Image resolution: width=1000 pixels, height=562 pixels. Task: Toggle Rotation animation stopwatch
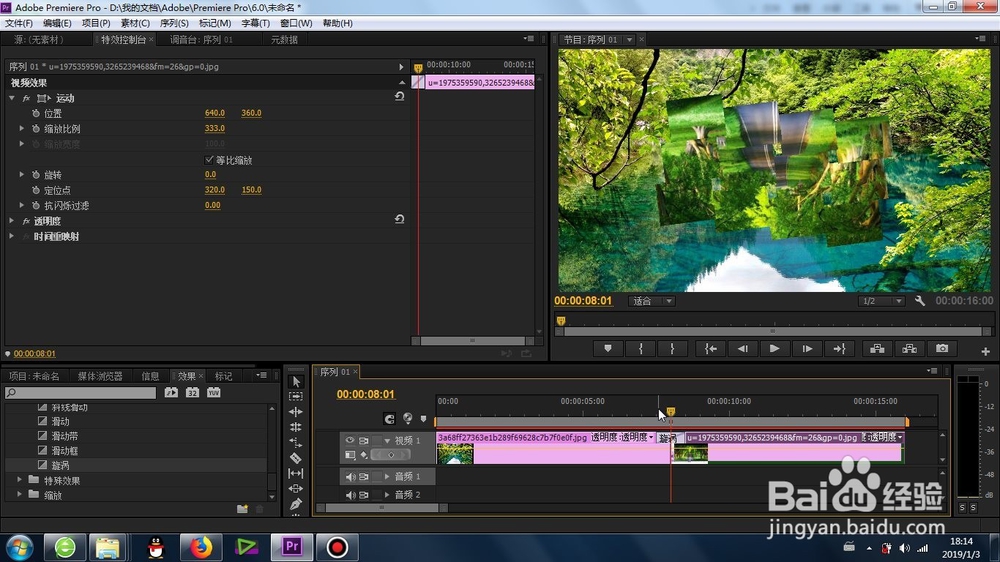(36, 174)
